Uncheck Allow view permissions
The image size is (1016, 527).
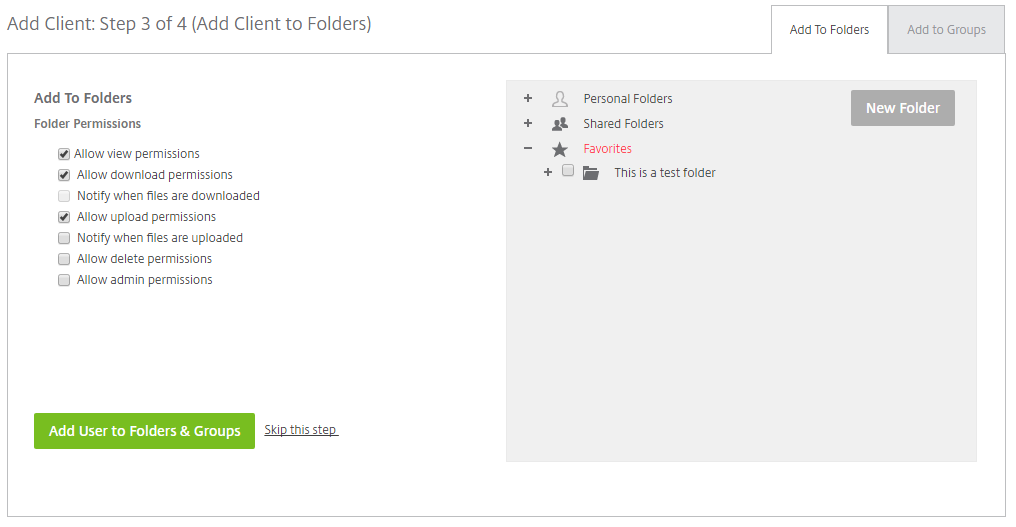64,154
